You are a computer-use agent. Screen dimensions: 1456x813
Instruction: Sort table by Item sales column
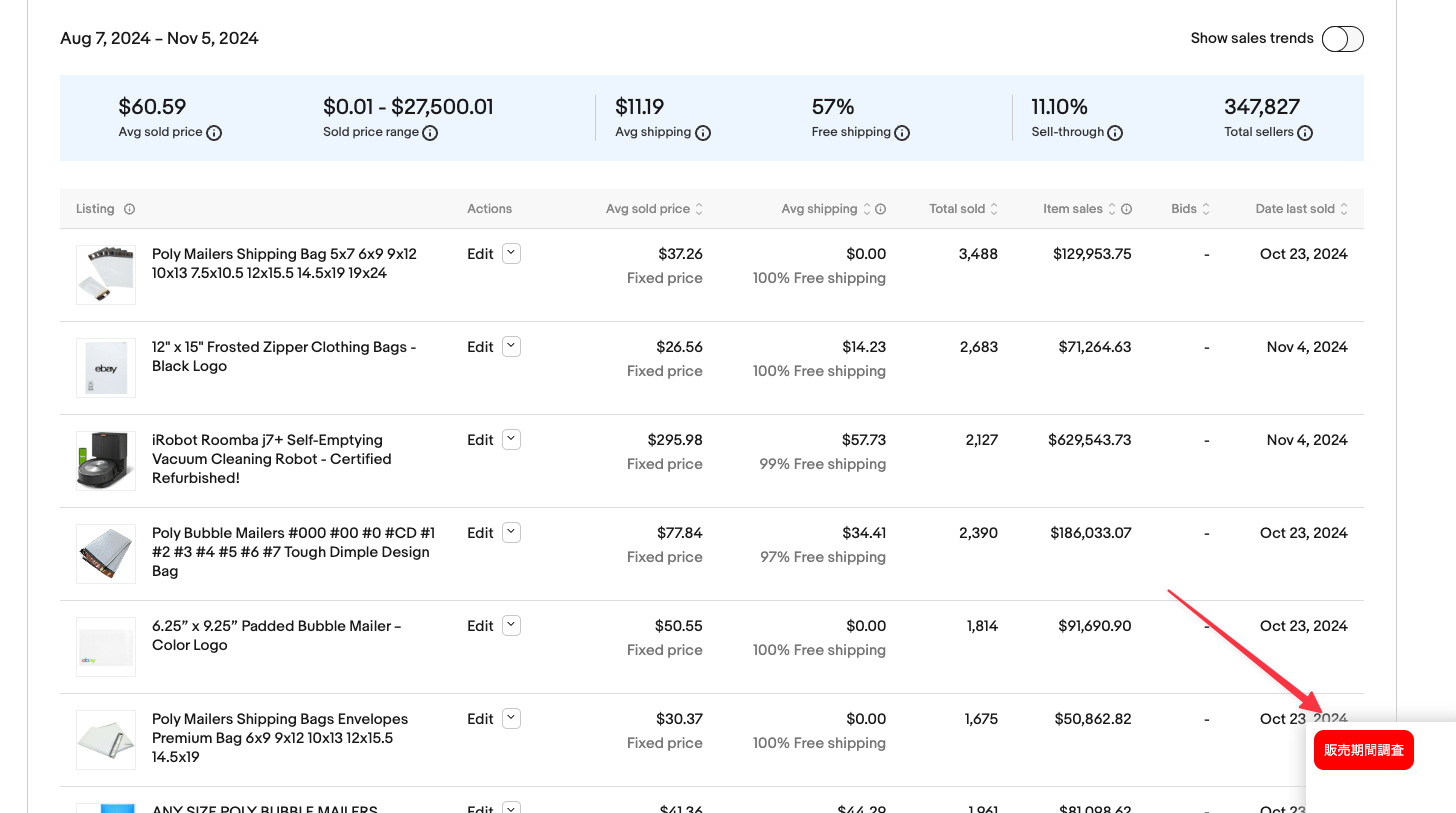coord(1079,209)
